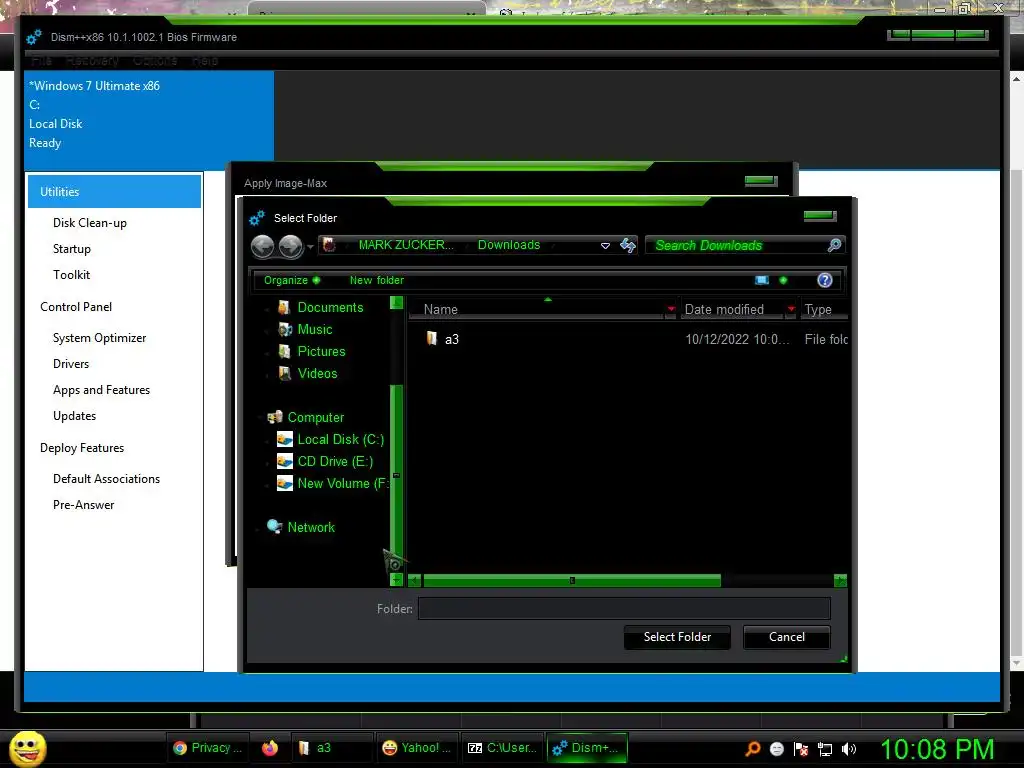Open Updates in Dism++ sidebar
Screen dimensions: 1024x768
pos(74,417)
